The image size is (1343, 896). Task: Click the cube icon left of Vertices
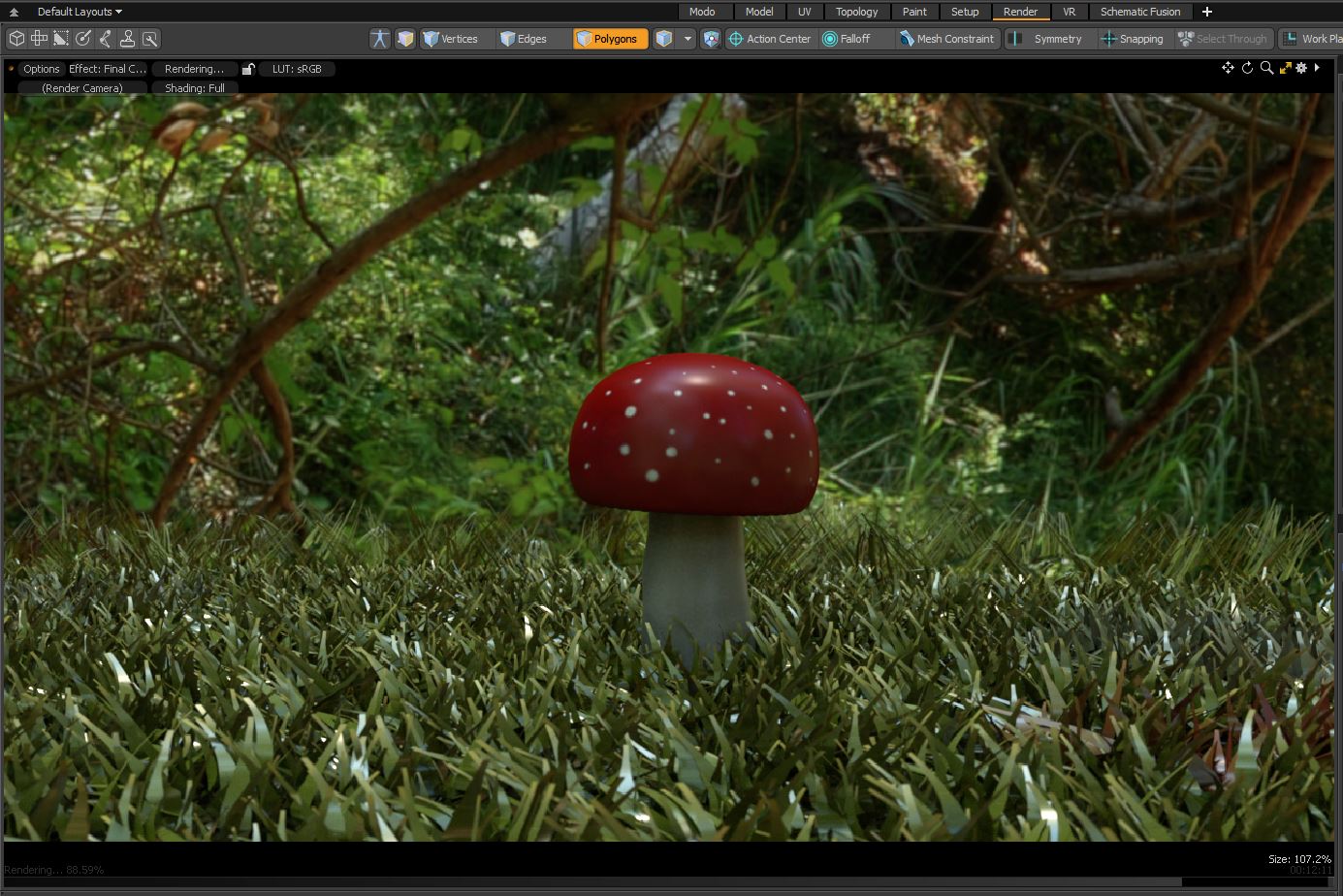[x=405, y=39]
